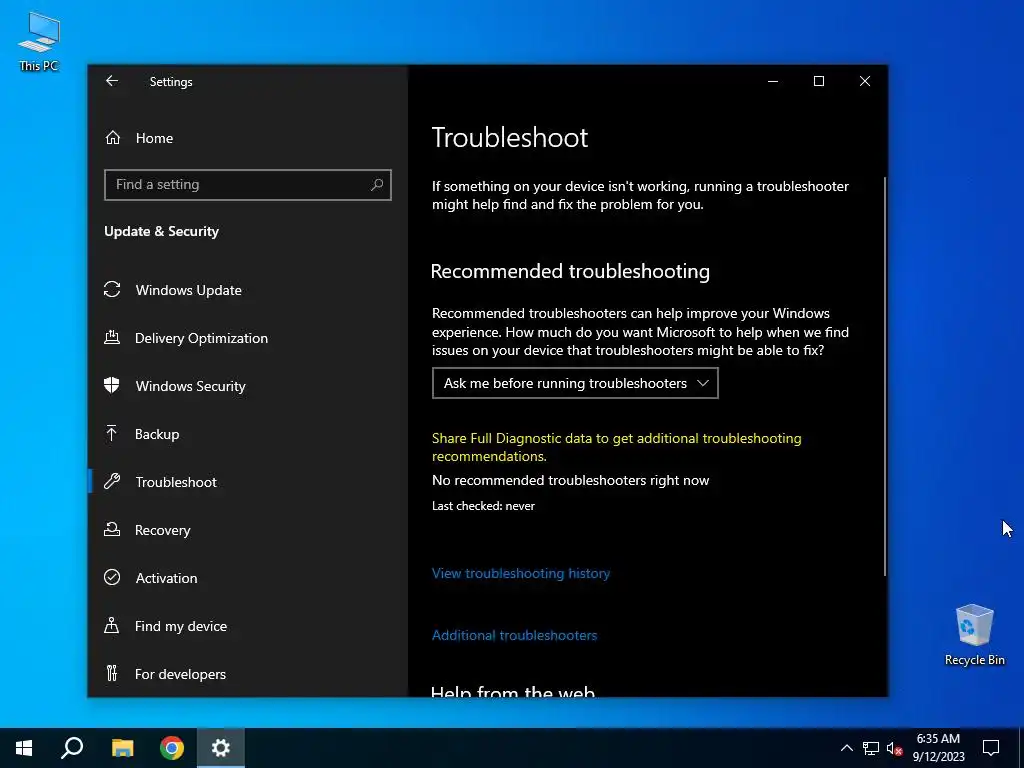Close the Settings window

(865, 81)
